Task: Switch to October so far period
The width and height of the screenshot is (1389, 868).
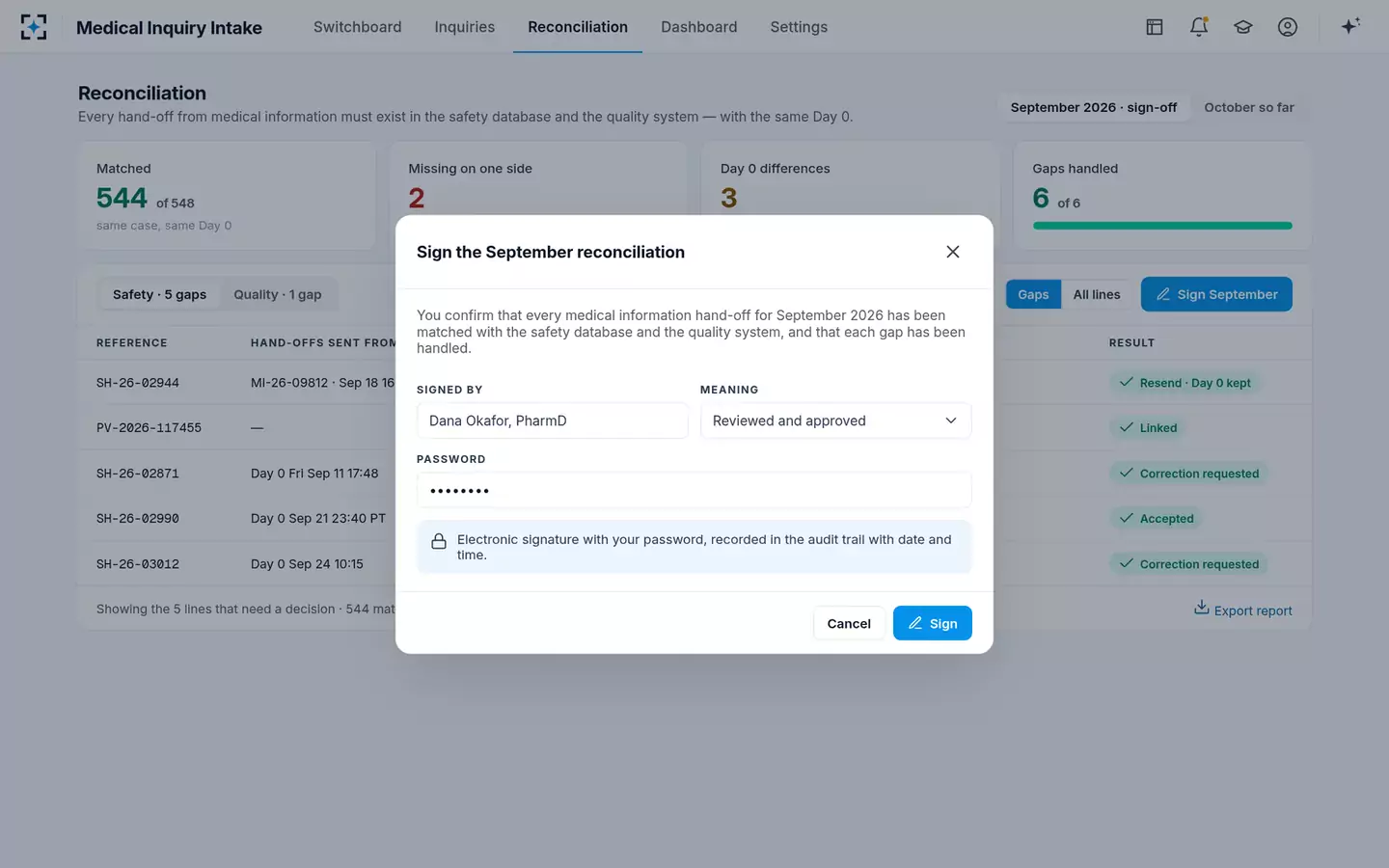Action: coord(1249,107)
